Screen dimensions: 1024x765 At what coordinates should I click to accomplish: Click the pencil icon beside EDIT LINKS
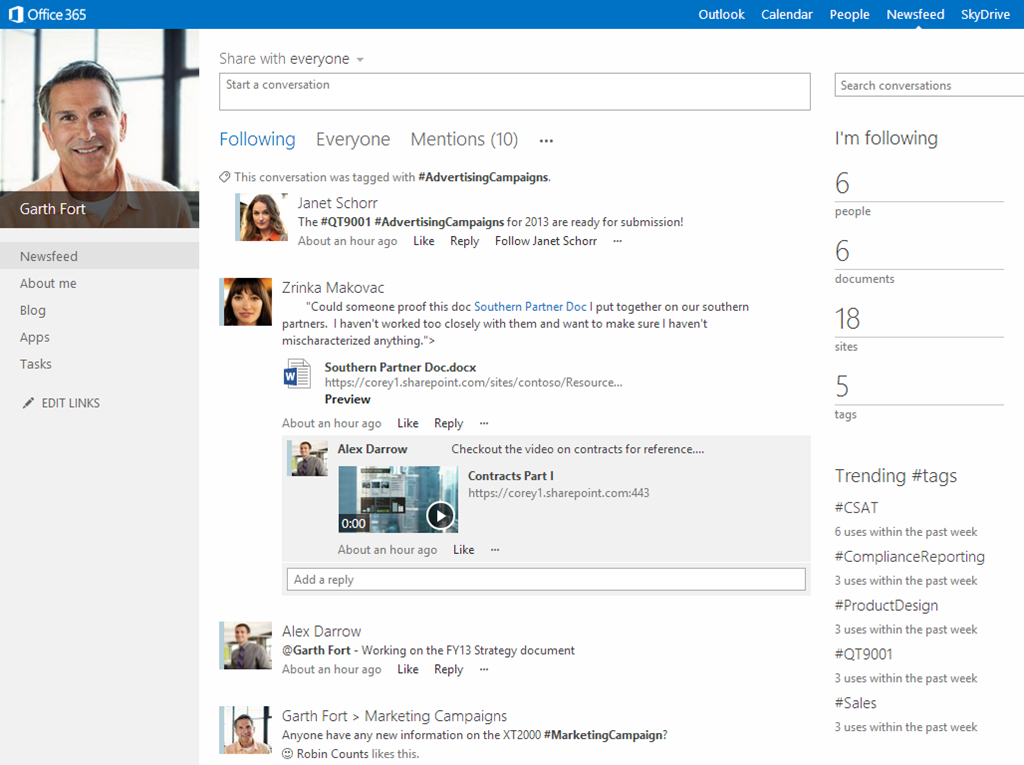[x=28, y=403]
